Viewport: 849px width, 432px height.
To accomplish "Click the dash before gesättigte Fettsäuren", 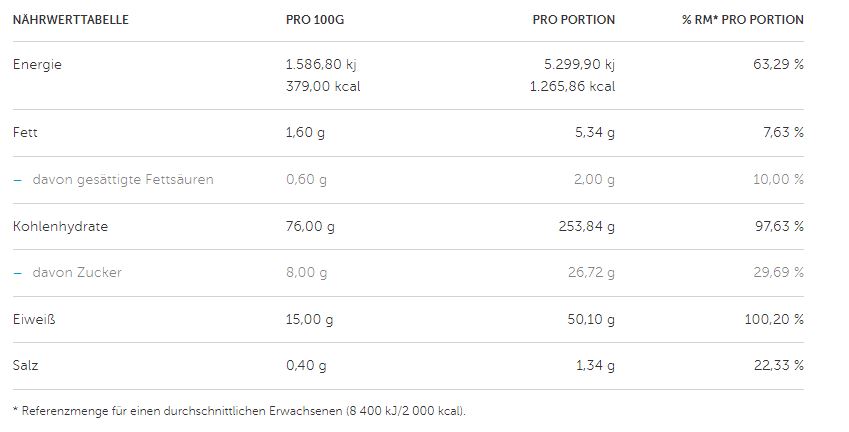I will pyautogui.click(x=16, y=180).
